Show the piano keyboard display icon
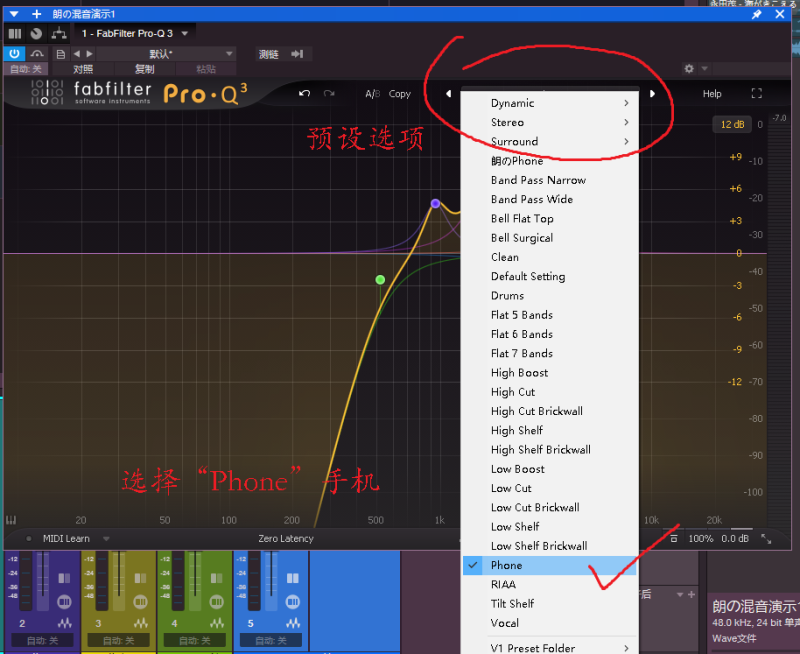 coord(12,520)
